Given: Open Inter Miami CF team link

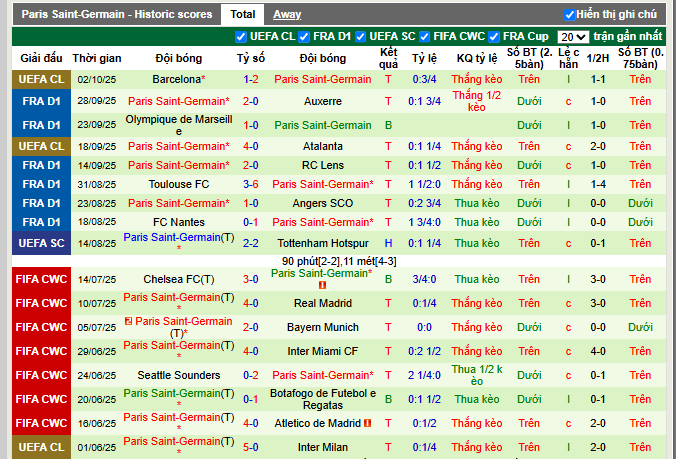Looking at the screenshot, I should [322, 351].
